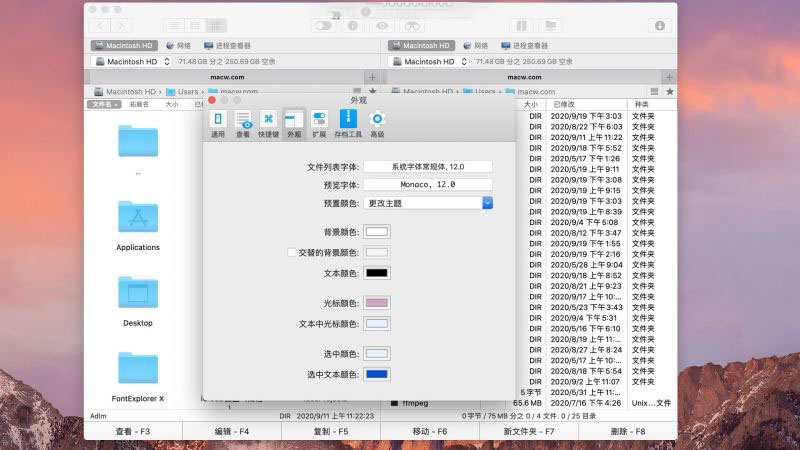Select the left panel macw.com tab

[x=228, y=77]
